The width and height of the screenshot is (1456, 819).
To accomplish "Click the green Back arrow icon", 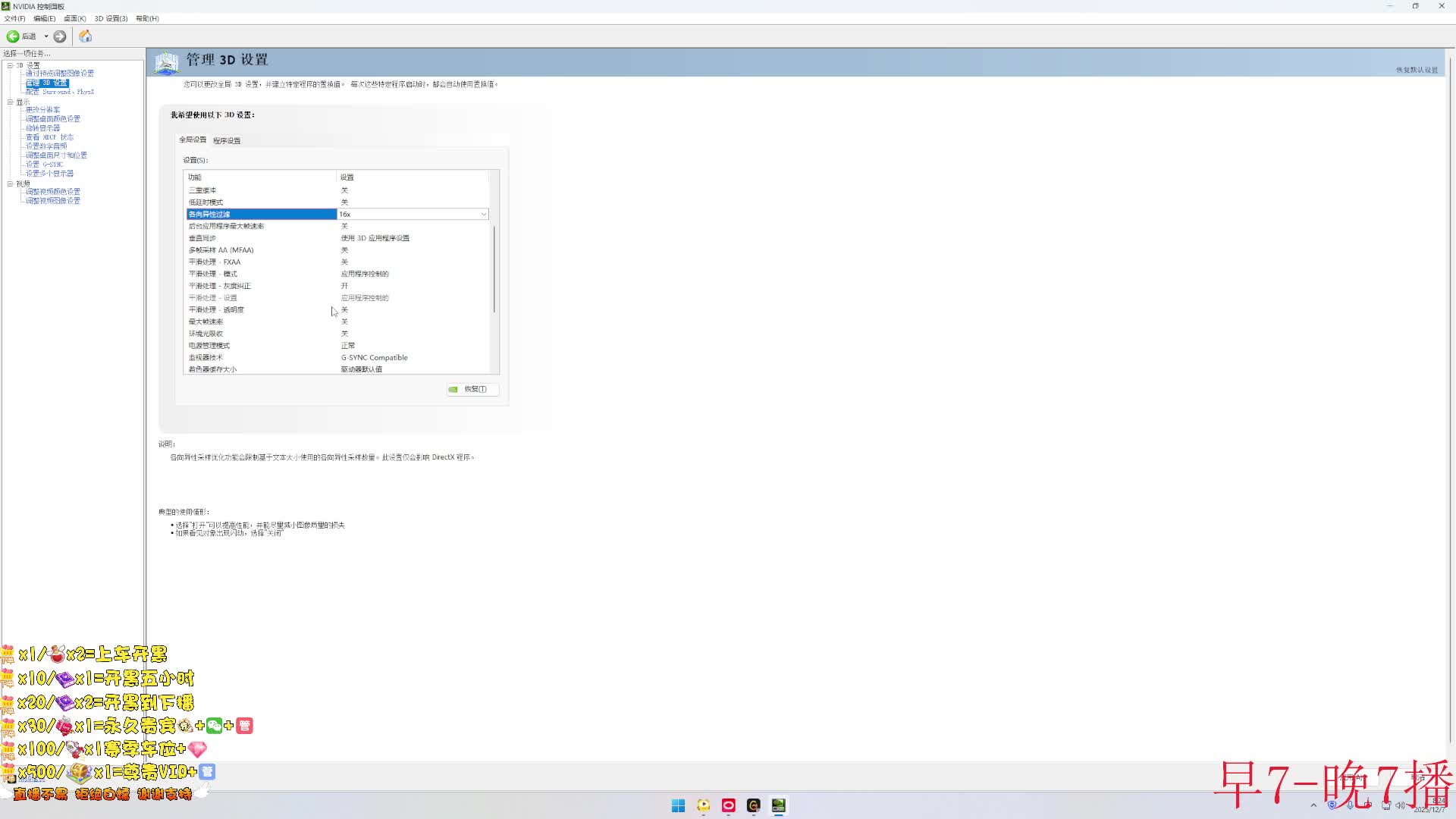I will [13, 36].
